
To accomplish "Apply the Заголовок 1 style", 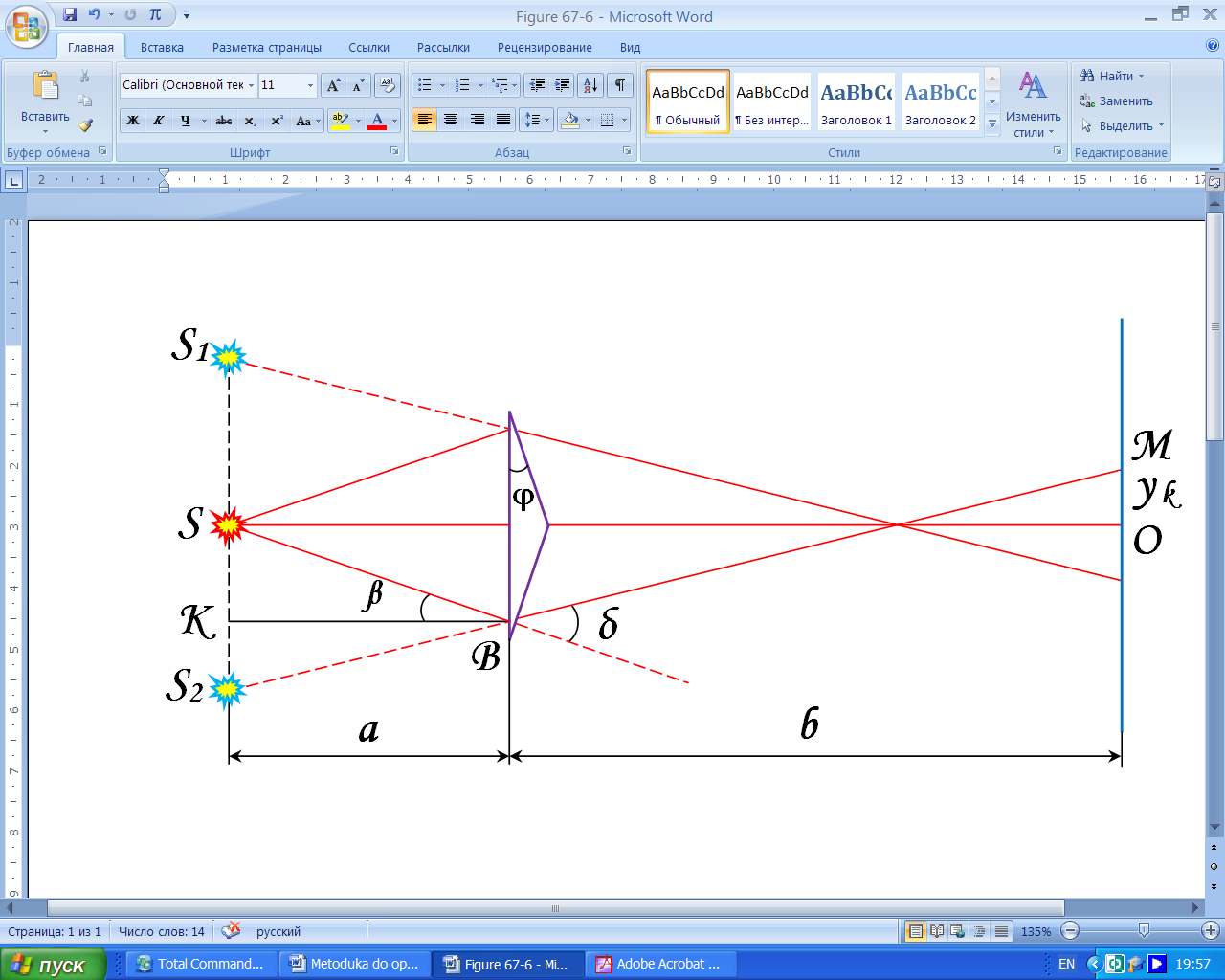I will tap(857, 100).
